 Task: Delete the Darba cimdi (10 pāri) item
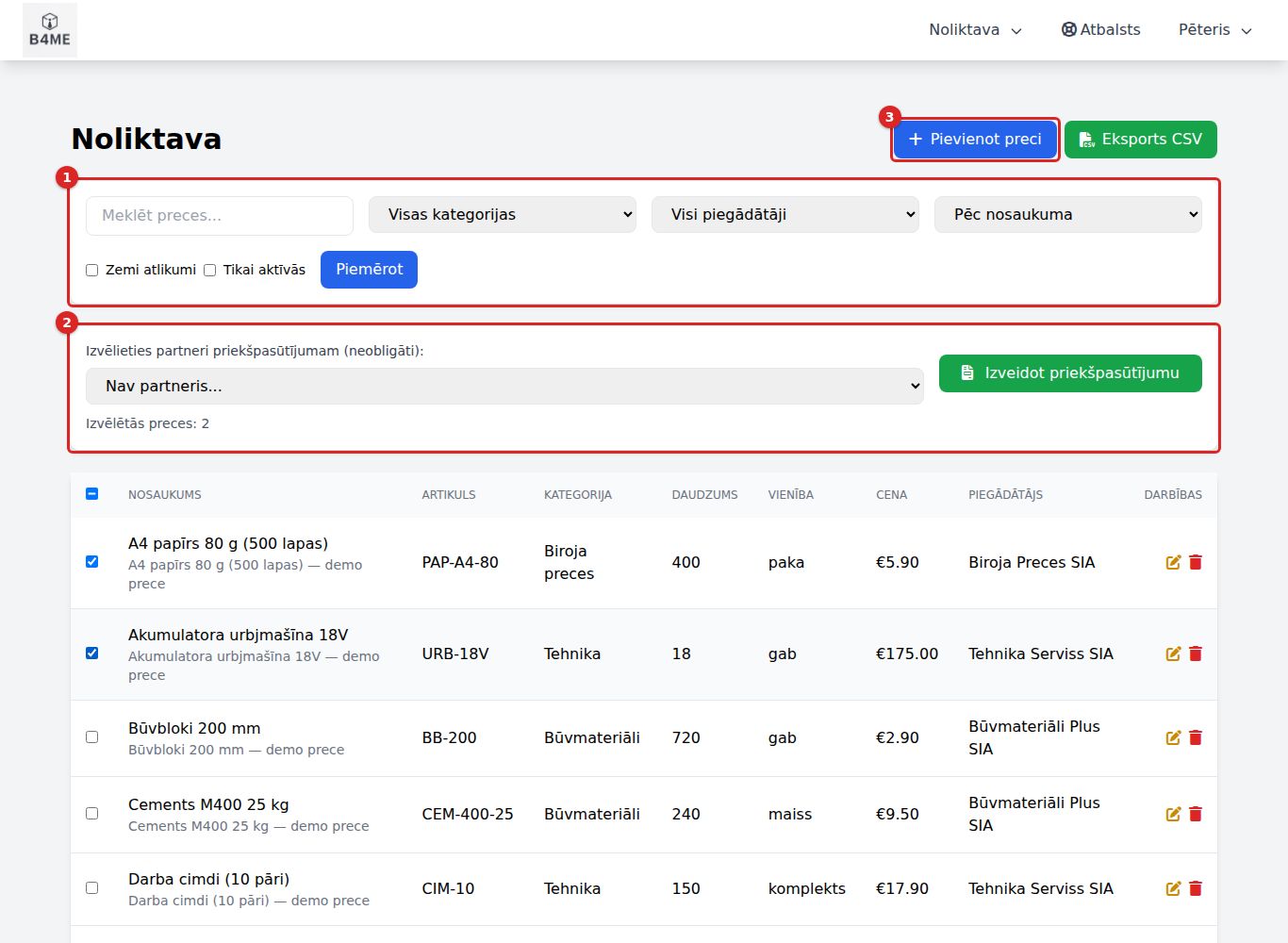[1196, 888]
